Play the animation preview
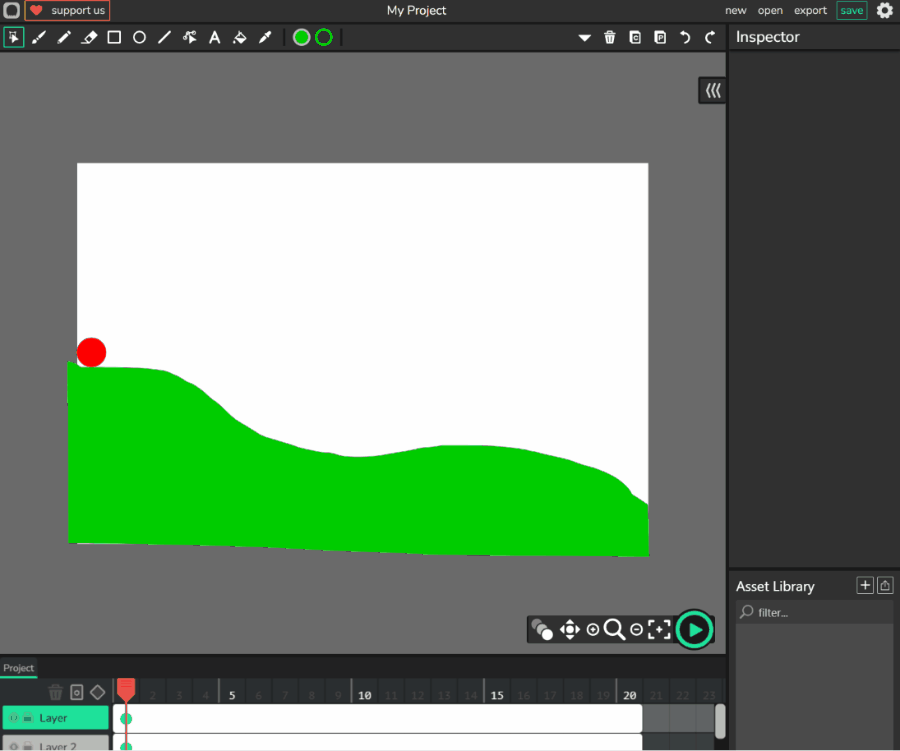The image size is (900, 751). (694, 629)
